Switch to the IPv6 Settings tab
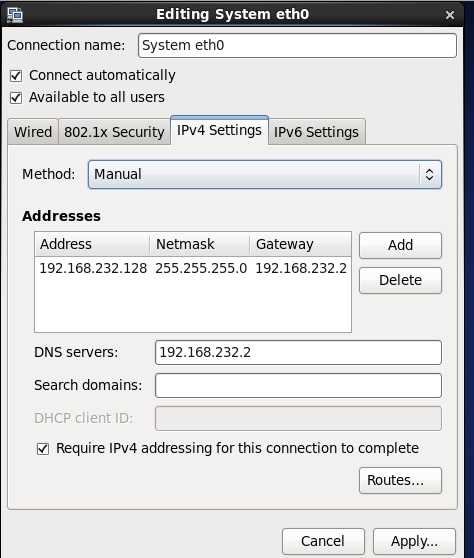Screen dimensions: 474x558 [316, 132]
